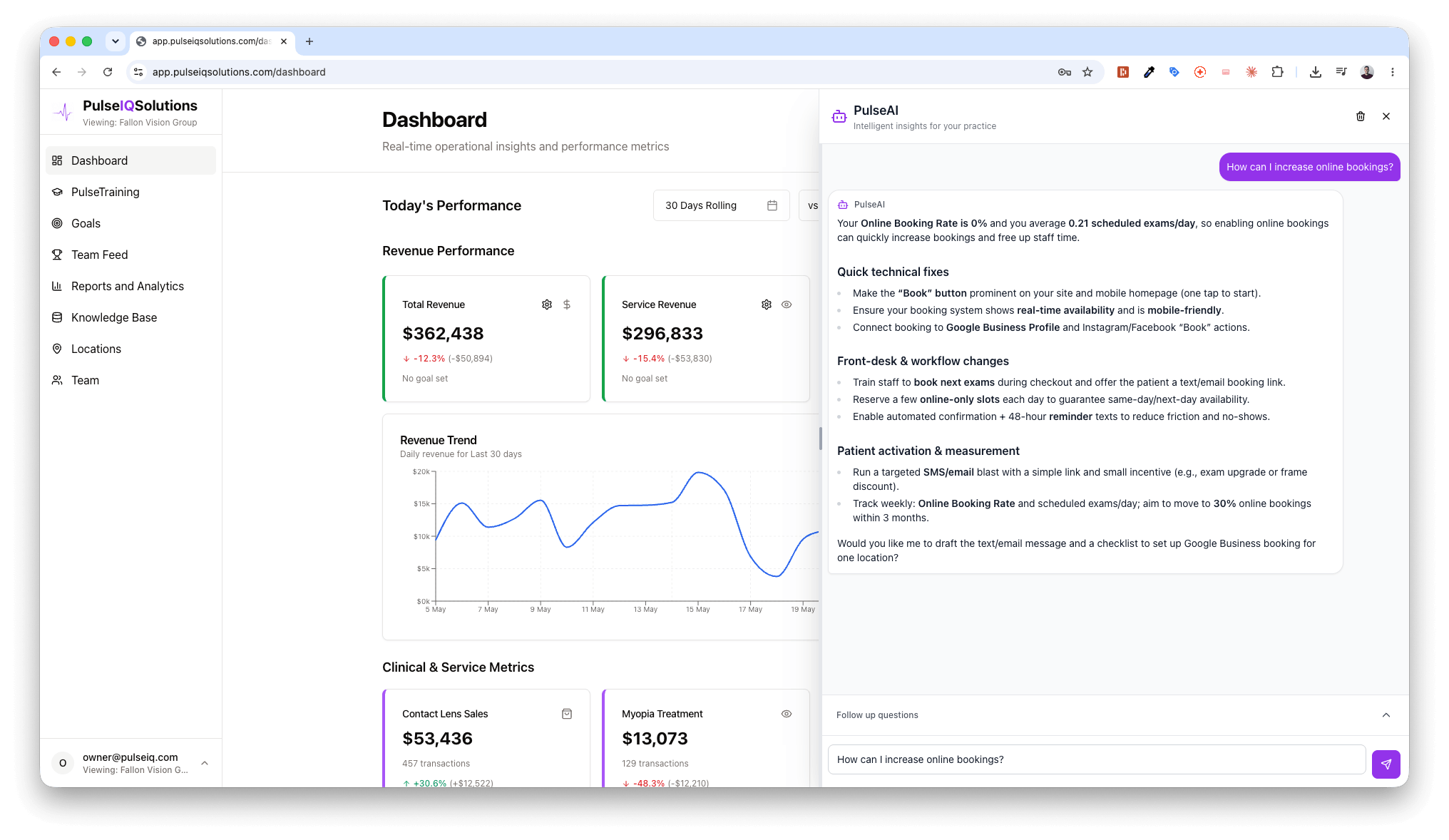This screenshot has width=1449, height=840.
Task: Bookmark this page with star icon
Action: [x=1087, y=72]
